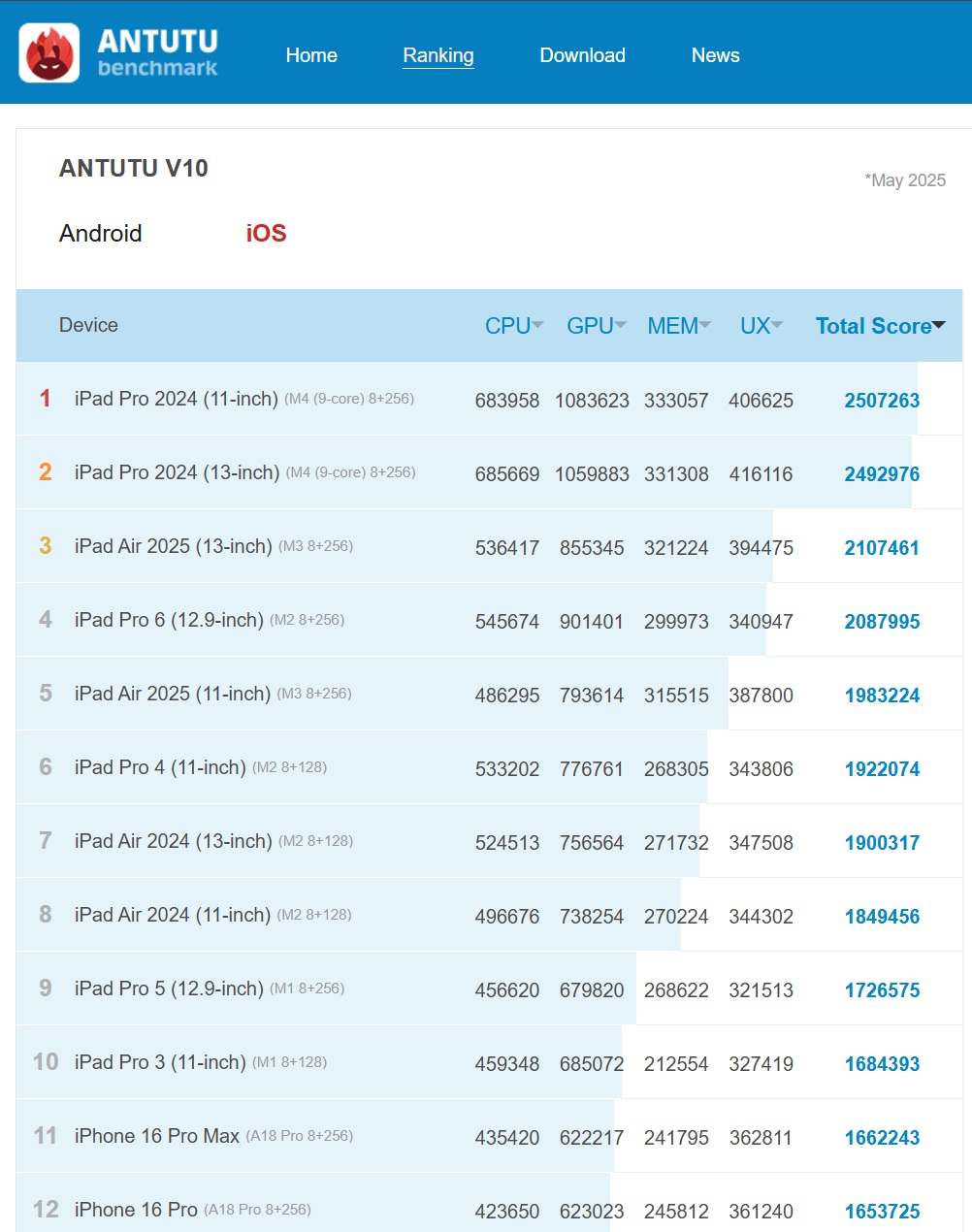
Task: Open the Ranking menu item
Action: click(438, 55)
